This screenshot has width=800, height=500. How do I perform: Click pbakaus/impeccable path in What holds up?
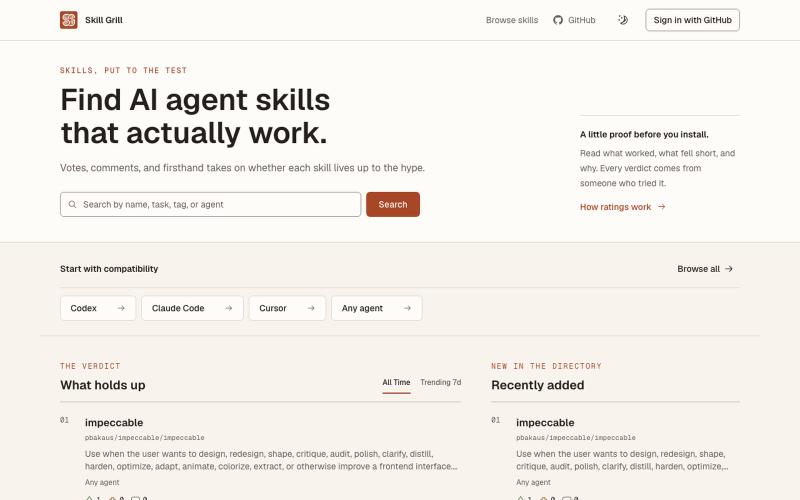(144, 438)
